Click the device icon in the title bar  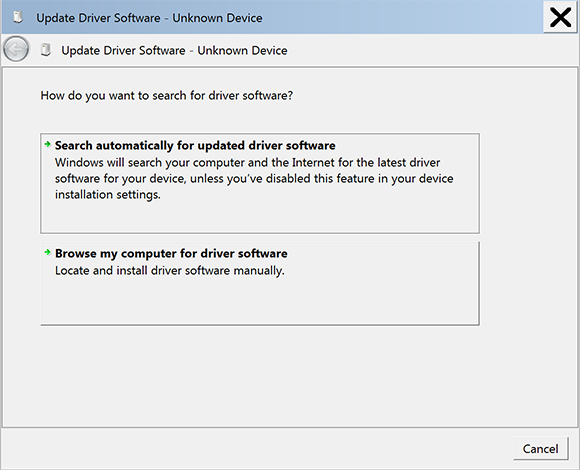pyautogui.click(x=17, y=17)
